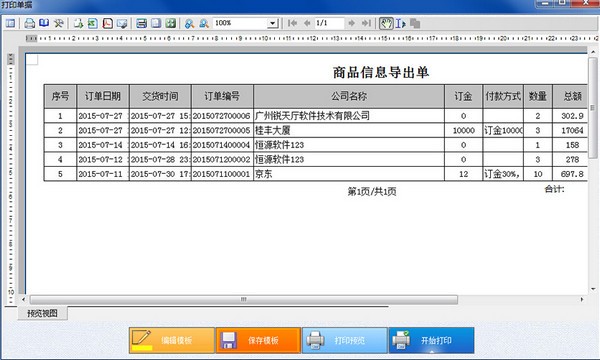
Task: Click the 付款方式 column header
Action: click(503, 96)
